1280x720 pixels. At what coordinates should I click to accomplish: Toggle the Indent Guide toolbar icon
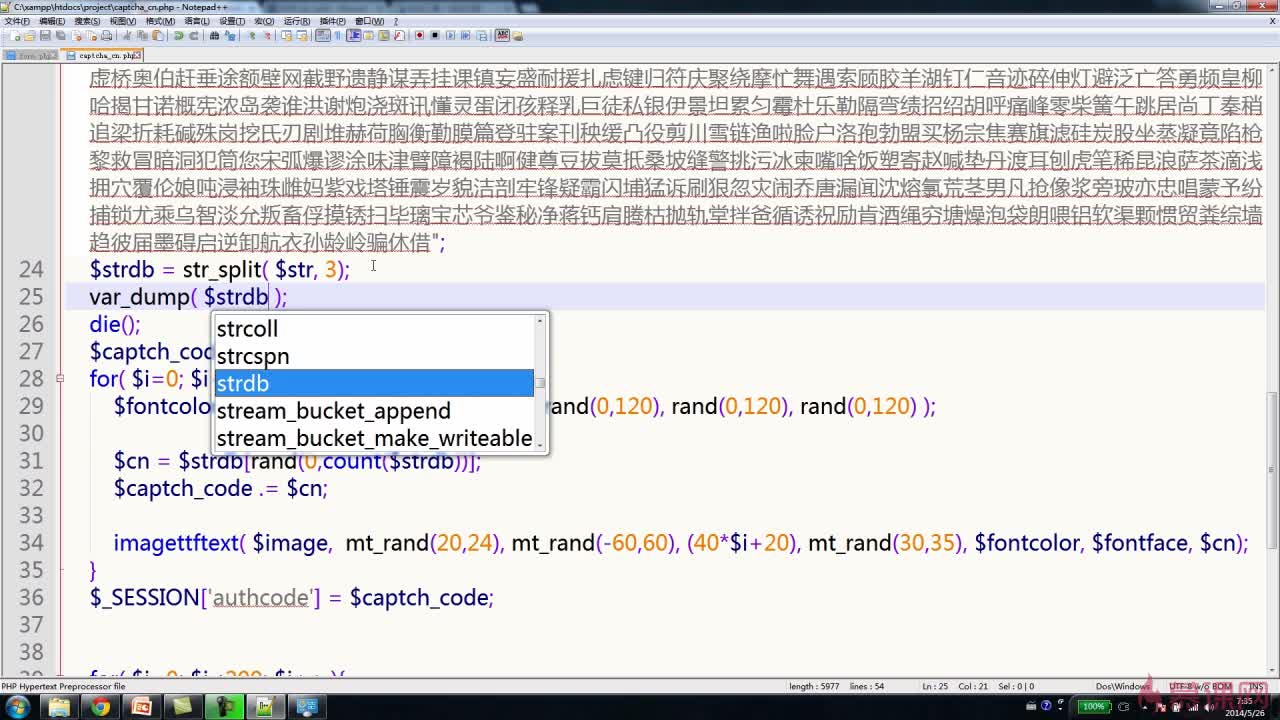[x=353, y=35]
